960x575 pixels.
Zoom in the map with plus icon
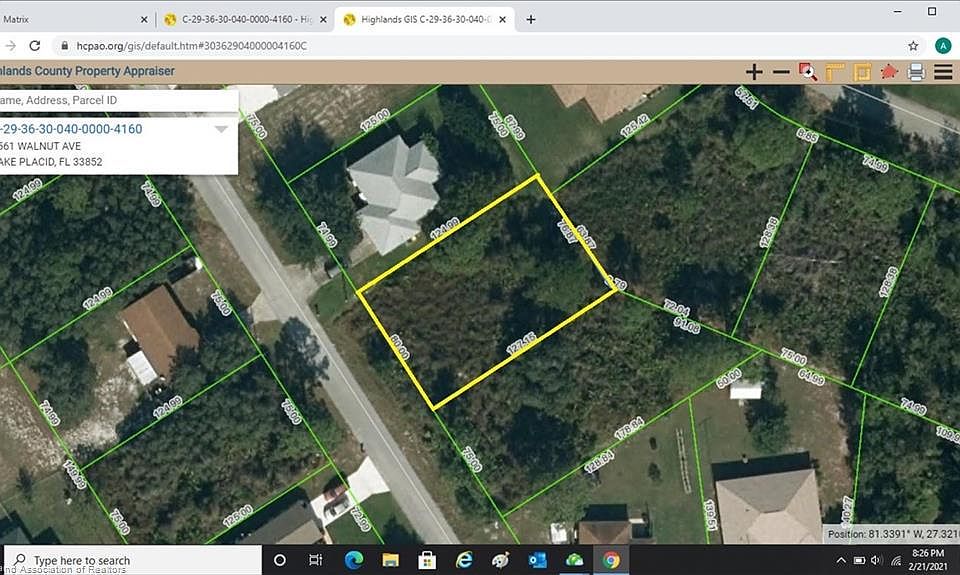point(754,72)
